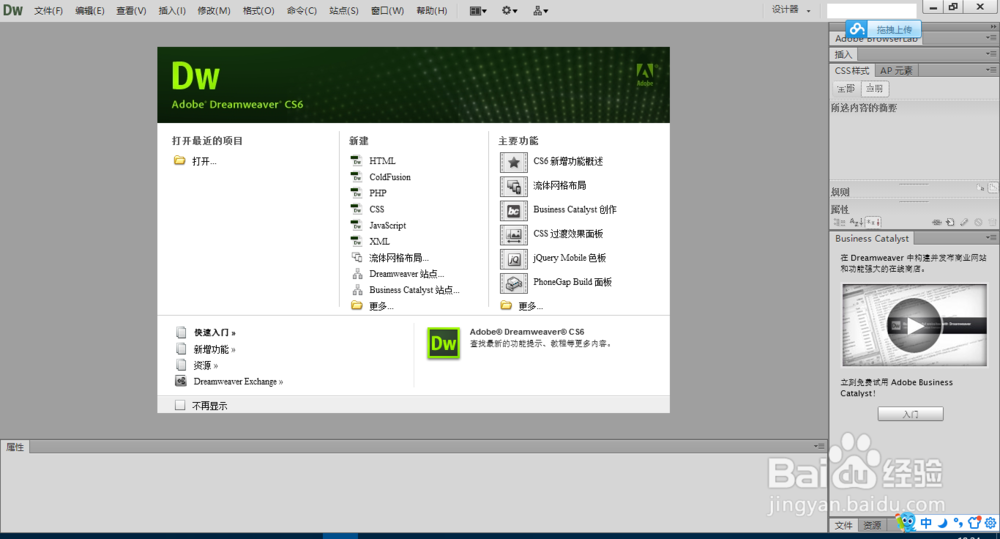Open the 文件(F) menu
Screen dimensions: 1000x539
pyautogui.click(x=48, y=11)
